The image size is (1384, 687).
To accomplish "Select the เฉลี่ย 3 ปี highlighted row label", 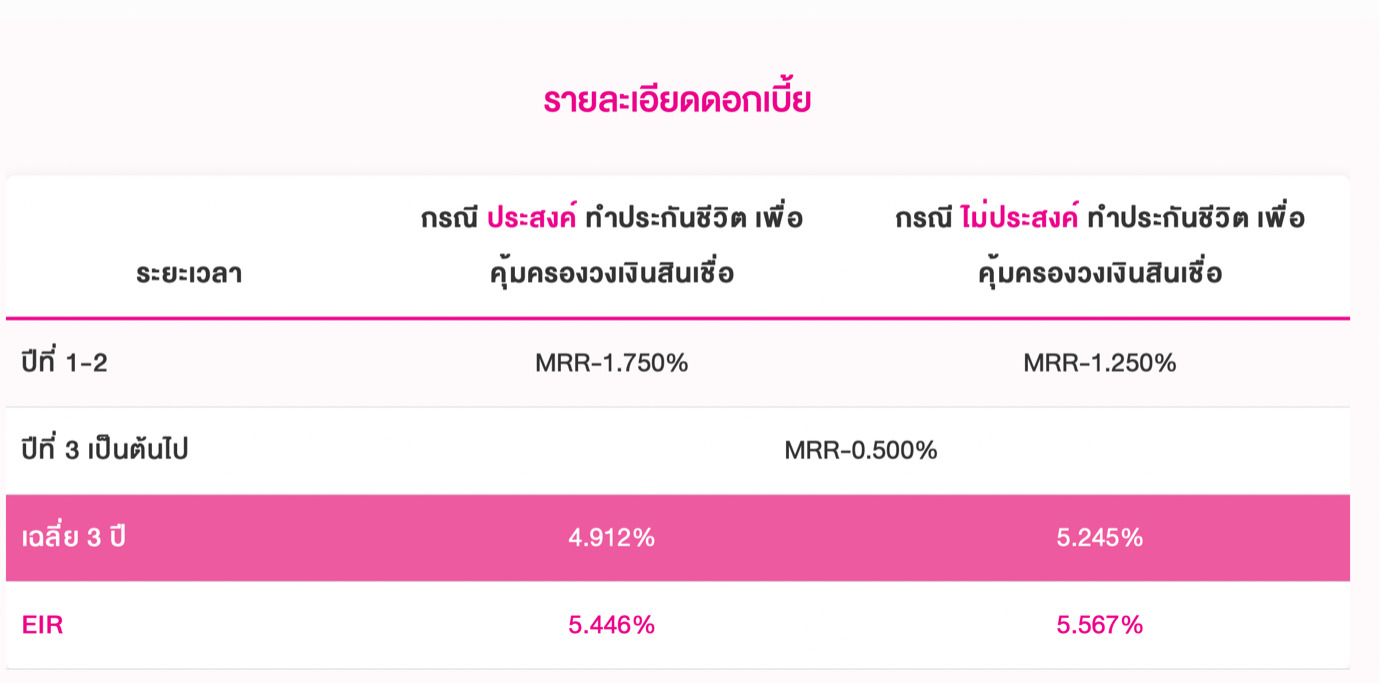I will coord(73,537).
